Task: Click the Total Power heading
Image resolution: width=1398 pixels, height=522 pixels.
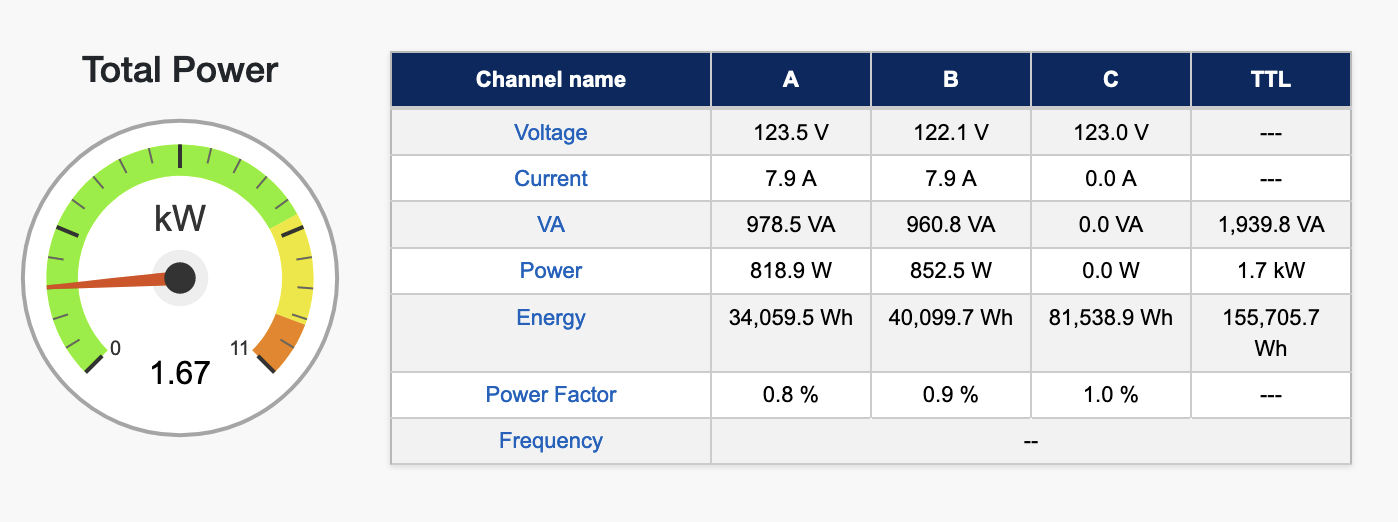Action: click(180, 70)
